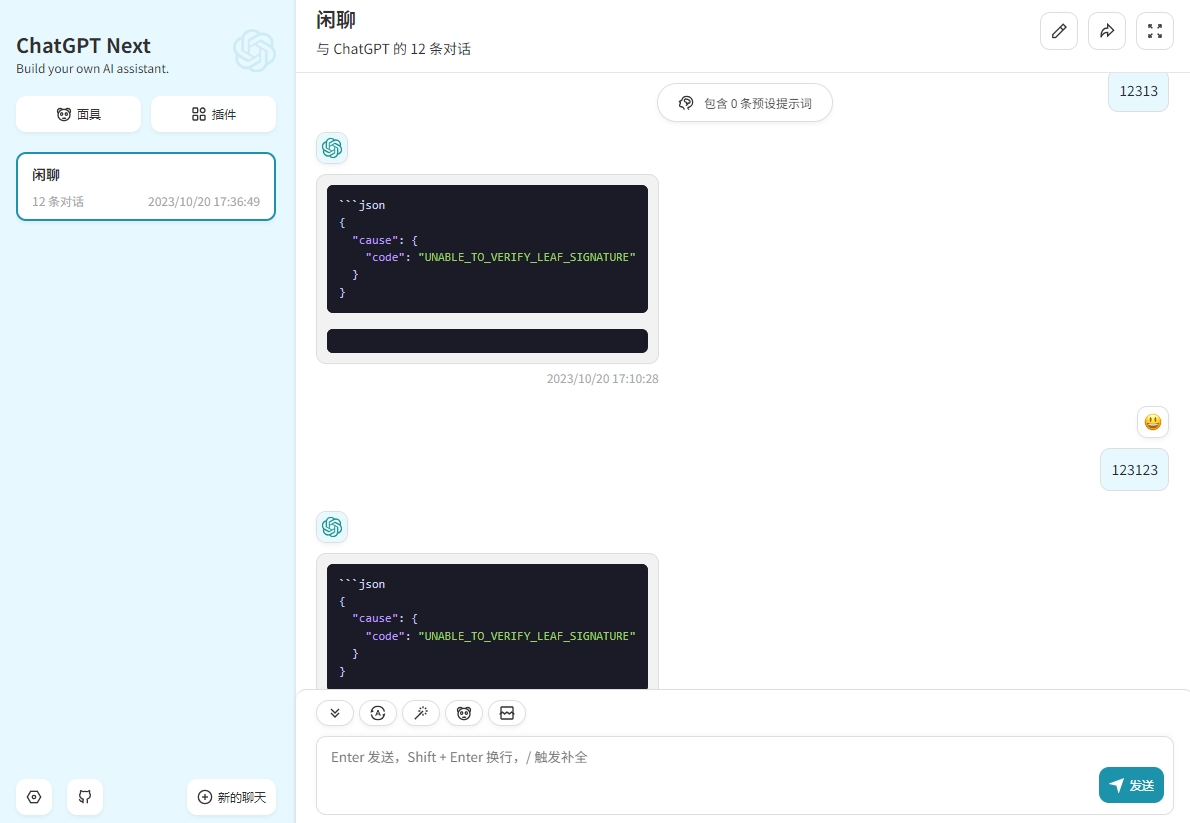This screenshot has width=1190, height=823.
Task: Click the ChatGPT avatar above first JSON reply
Action: (x=332, y=148)
